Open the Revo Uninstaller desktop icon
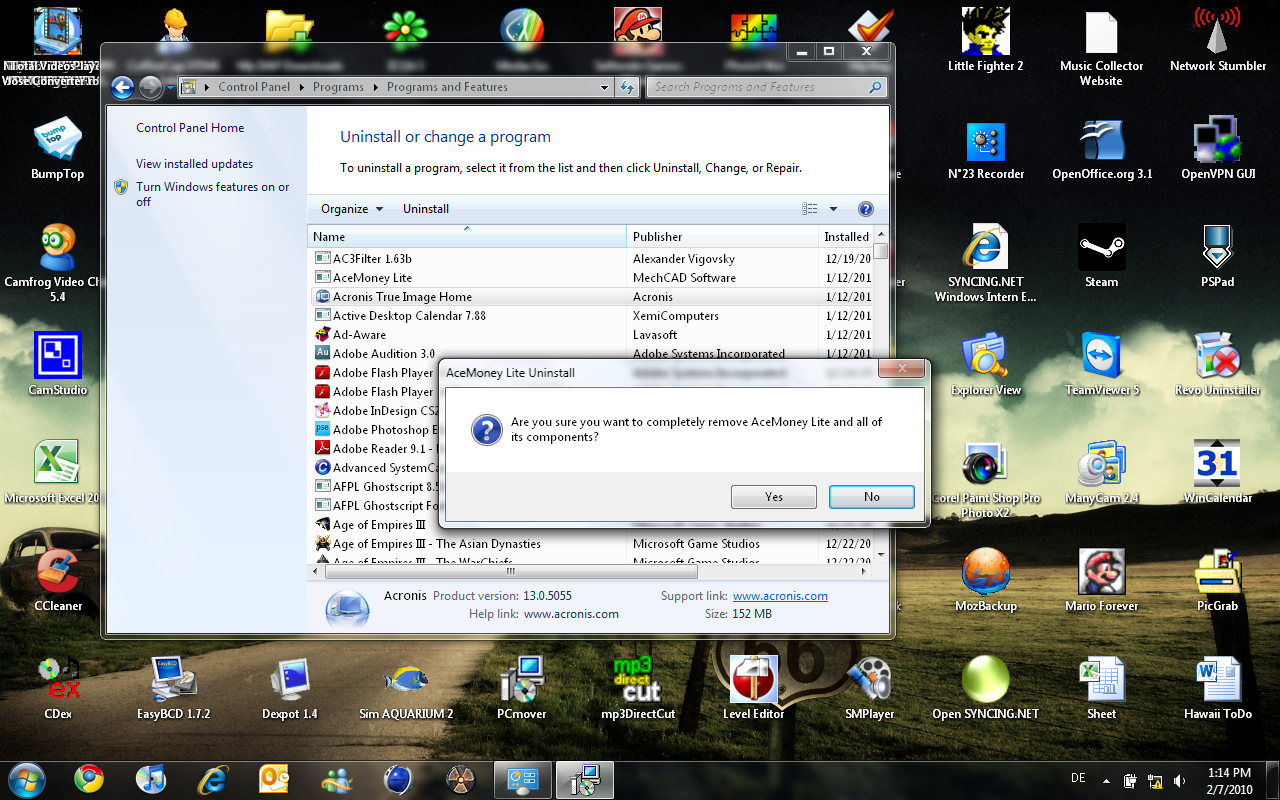Screen dimensions: 1280x800 (x=1217, y=358)
